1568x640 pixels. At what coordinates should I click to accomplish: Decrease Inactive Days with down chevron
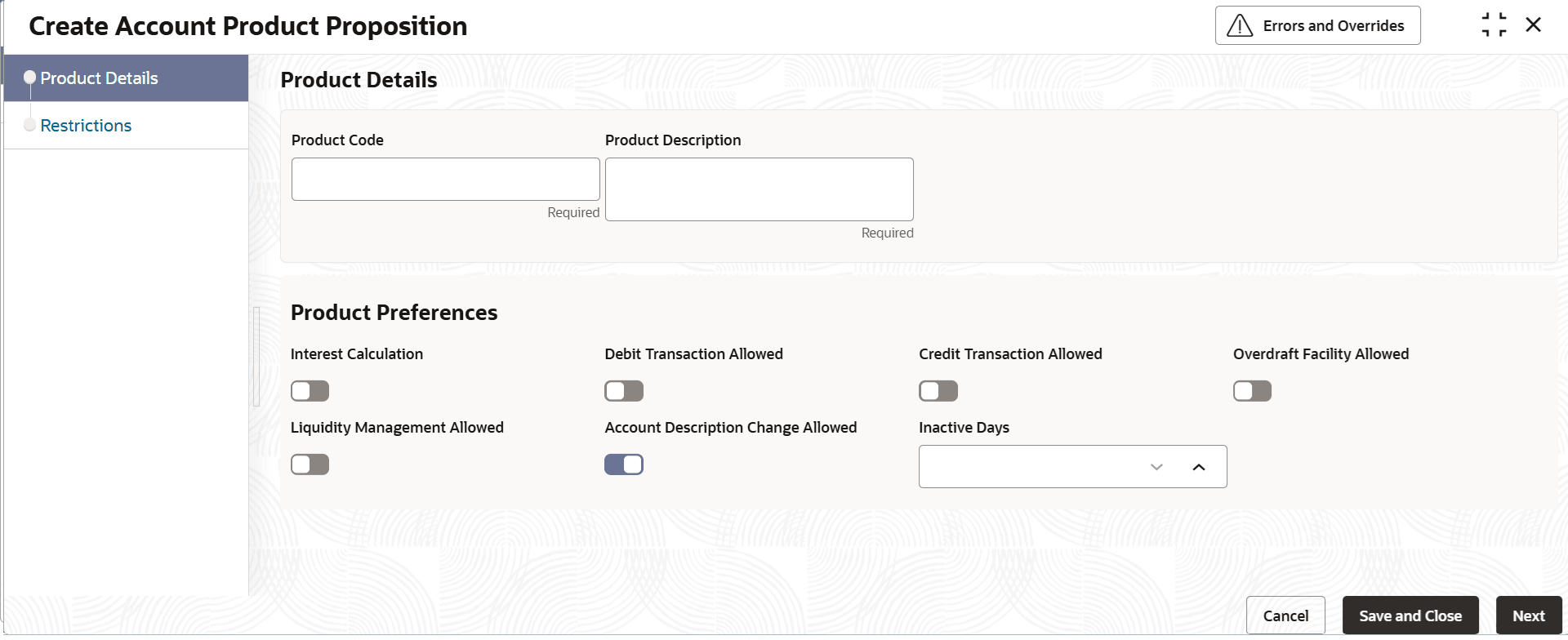[1156, 467]
